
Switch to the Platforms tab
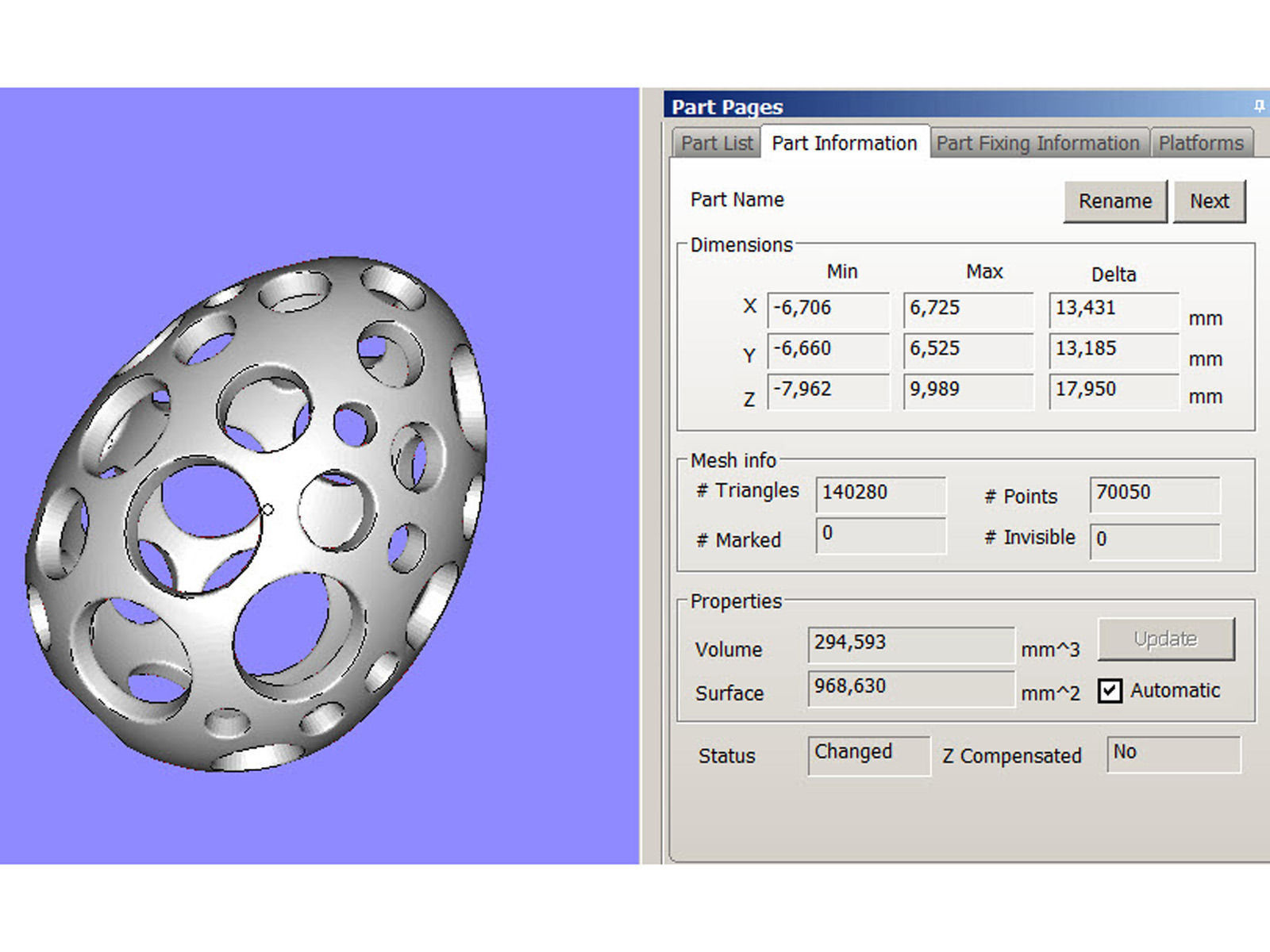[1200, 144]
